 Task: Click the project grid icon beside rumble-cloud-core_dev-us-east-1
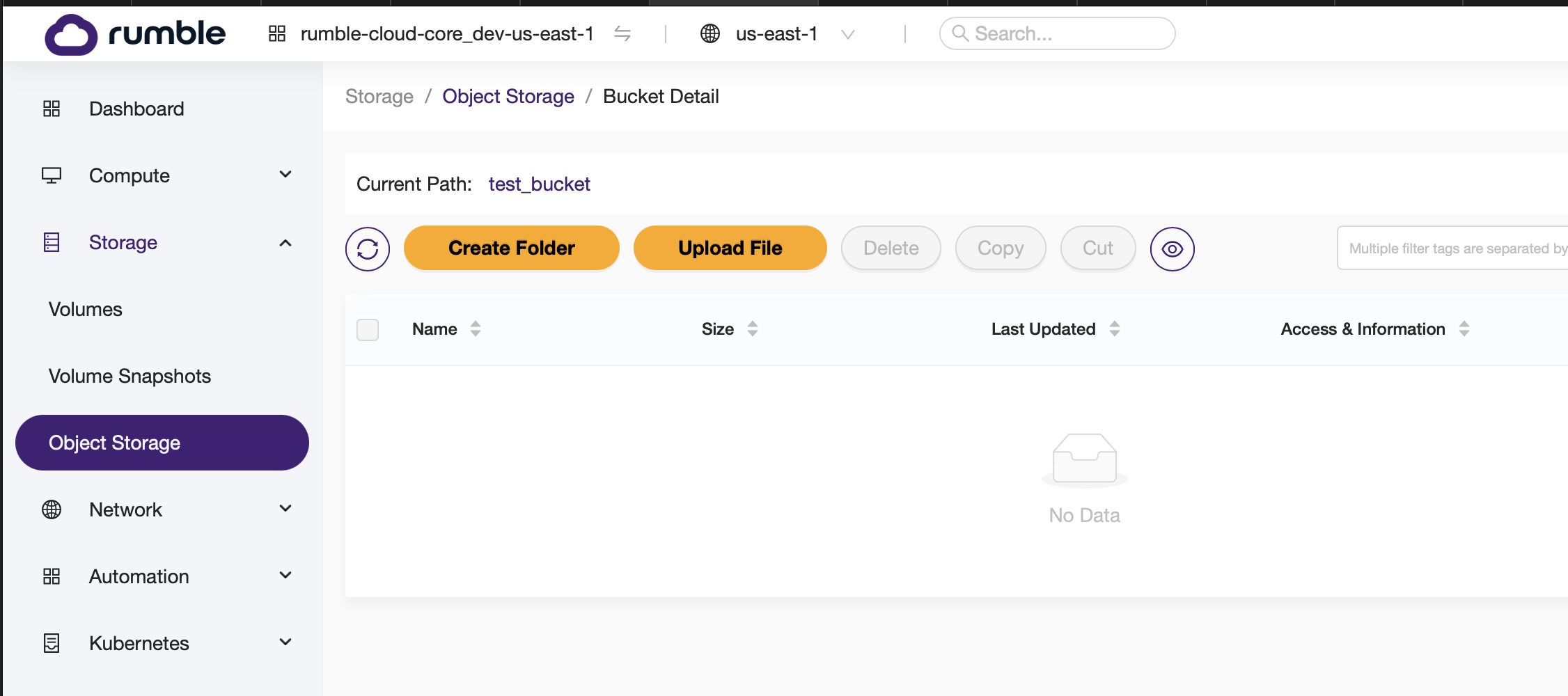coord(277,33)
